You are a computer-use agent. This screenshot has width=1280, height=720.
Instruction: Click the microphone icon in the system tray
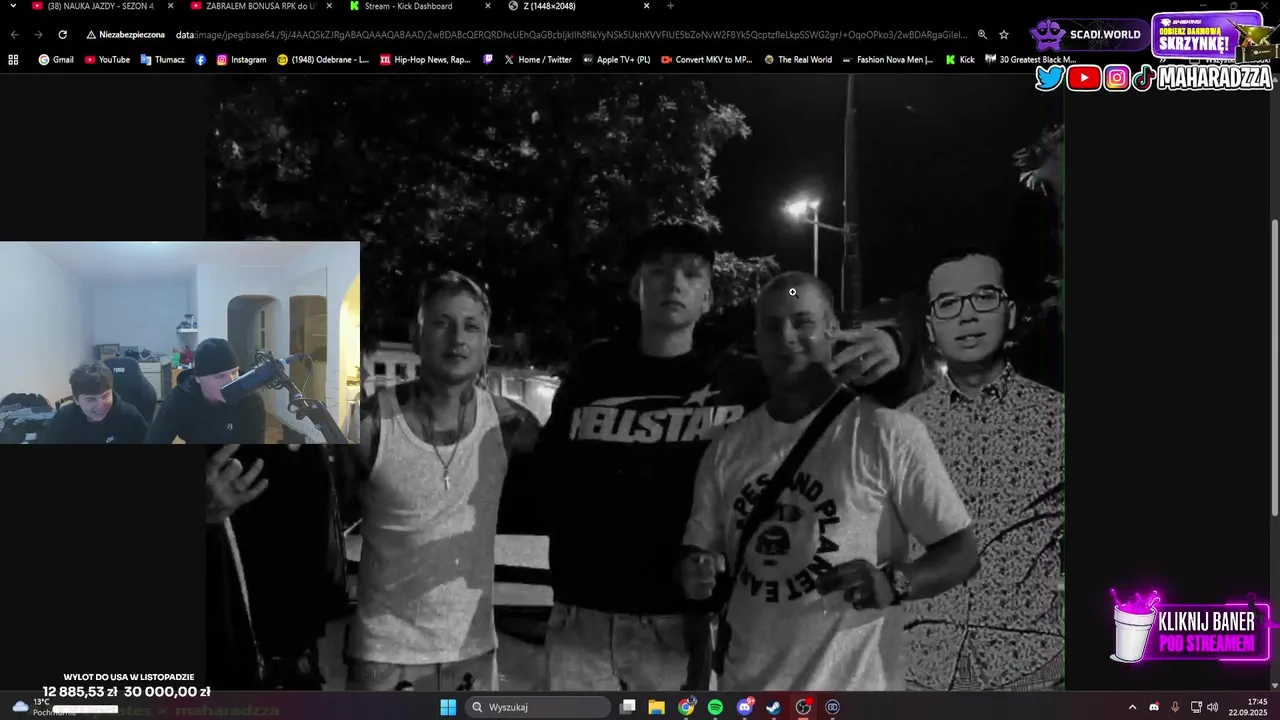[x=1175, y=707]
